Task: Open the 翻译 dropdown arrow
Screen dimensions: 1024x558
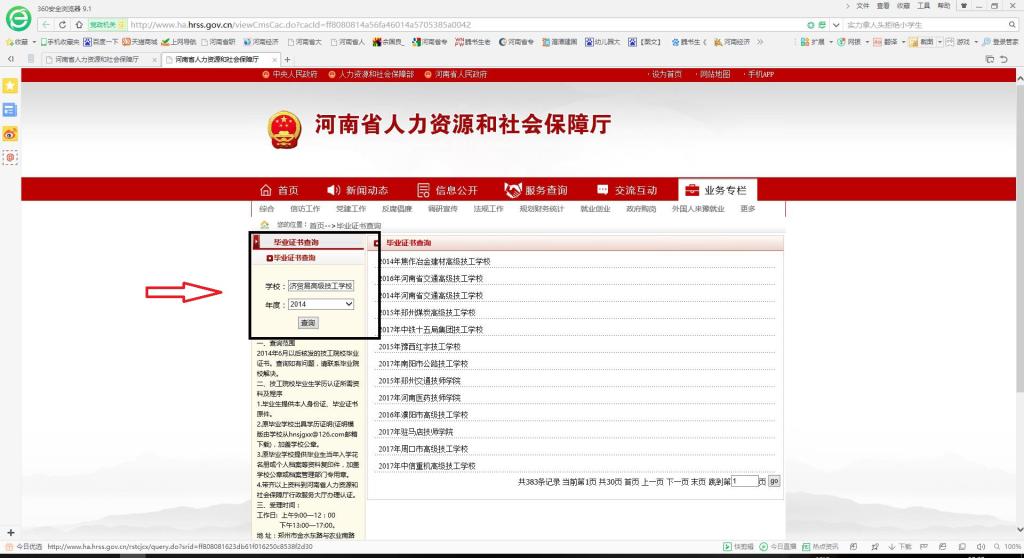Action: pyautogui.click(x=904, y=42)
